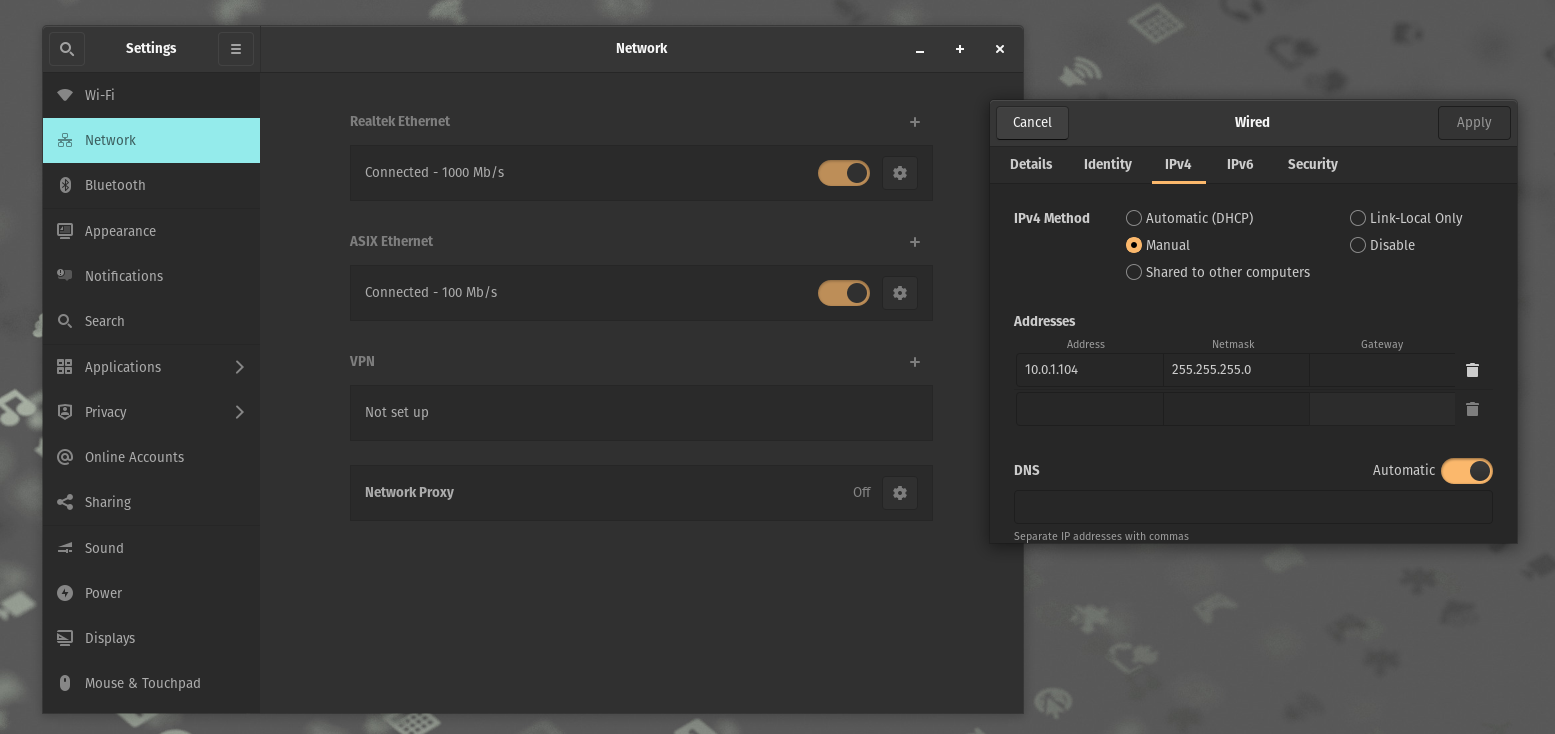Click the Privacy sidebar icon

point(65,412)
